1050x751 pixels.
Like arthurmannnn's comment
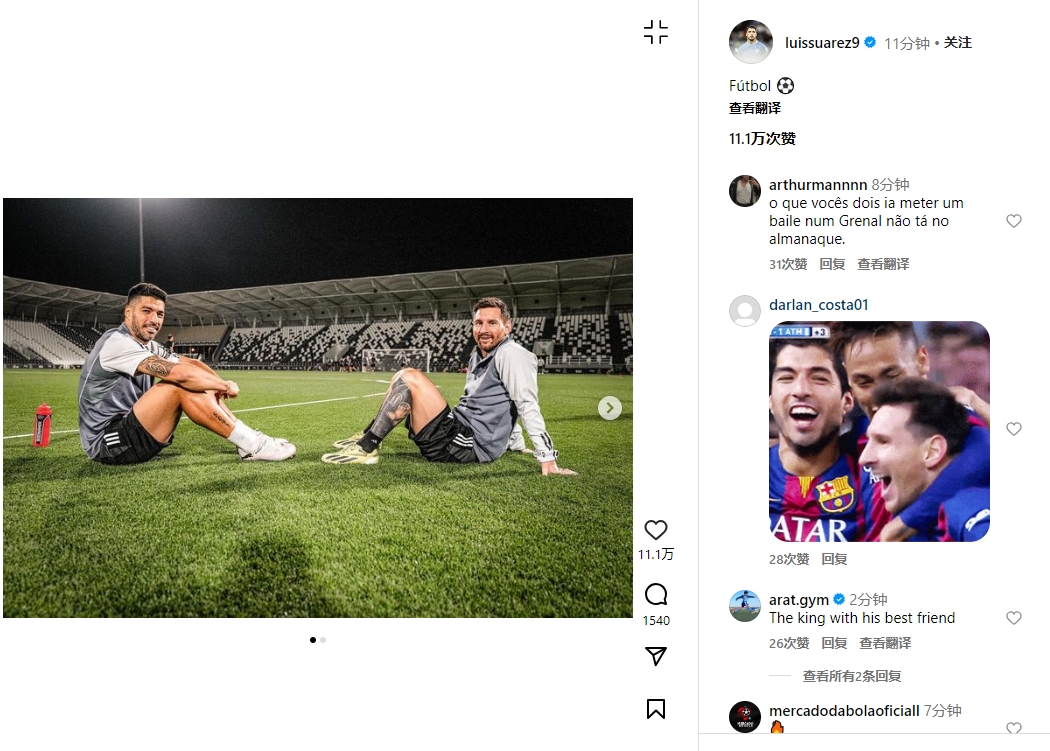point(1014,221)
